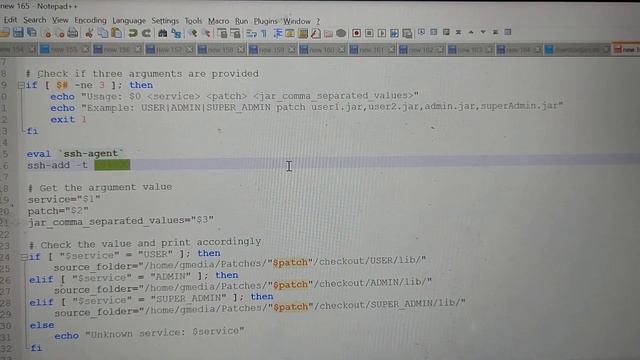
Task: Open the Search menu
Action: (35, 20)
